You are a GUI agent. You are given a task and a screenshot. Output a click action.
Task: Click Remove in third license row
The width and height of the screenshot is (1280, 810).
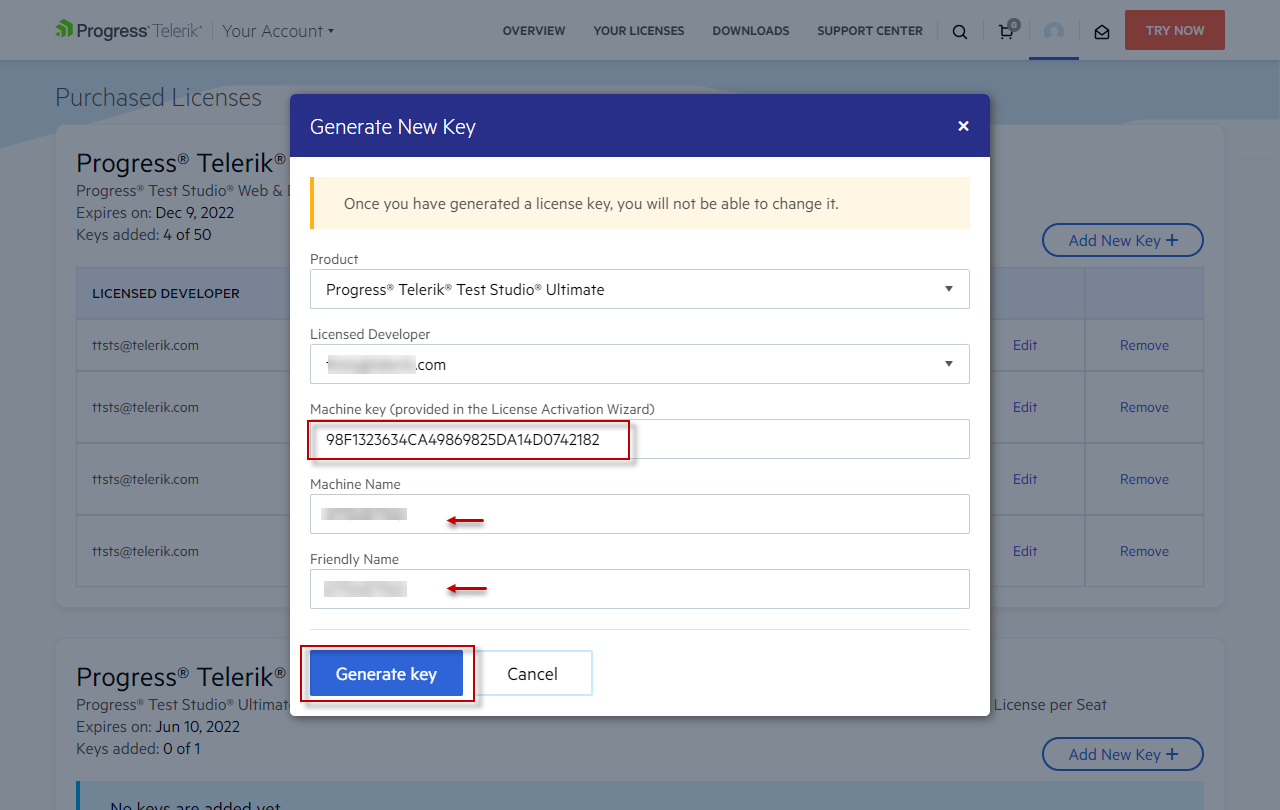point(1144,479)
